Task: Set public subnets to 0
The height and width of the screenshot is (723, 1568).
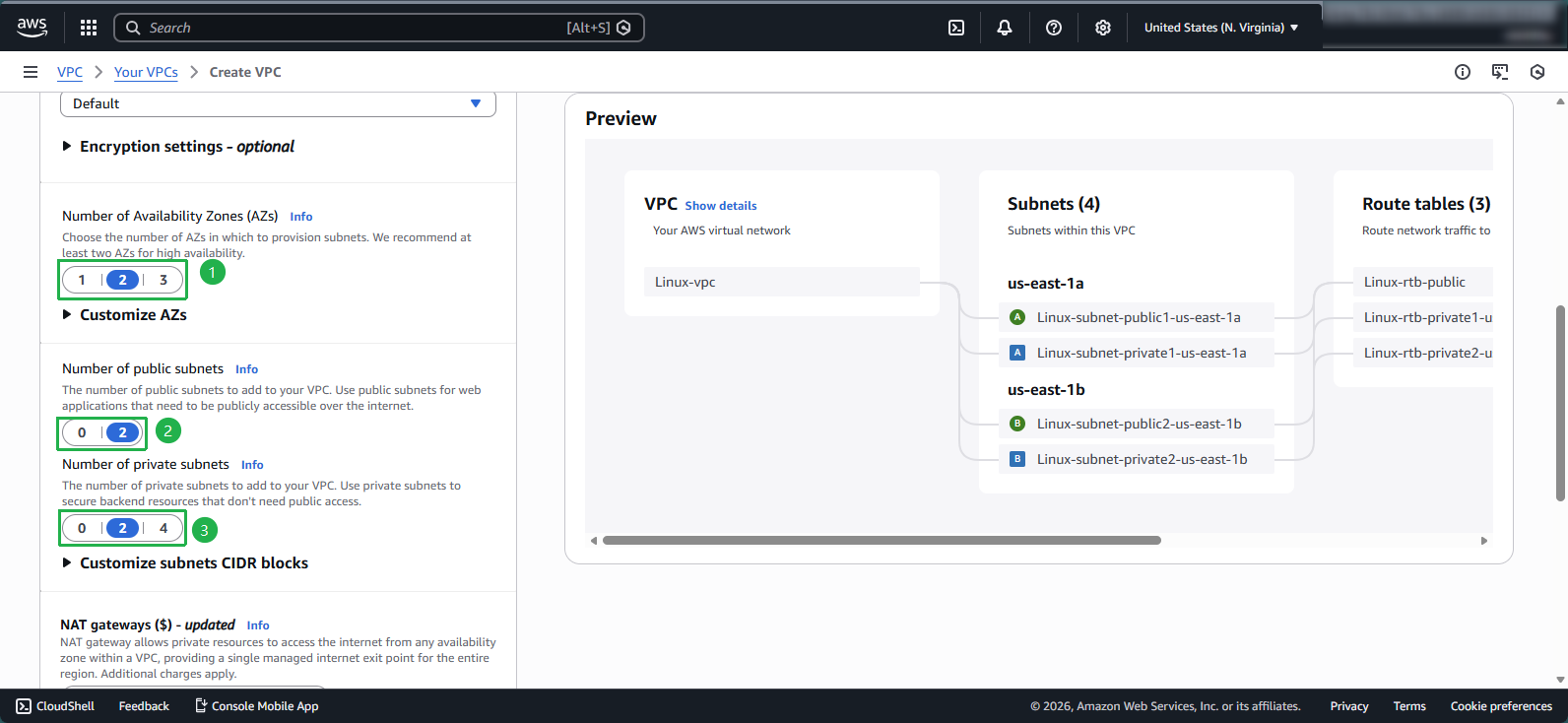Action: pyautogui.click(x=82, y=432)
